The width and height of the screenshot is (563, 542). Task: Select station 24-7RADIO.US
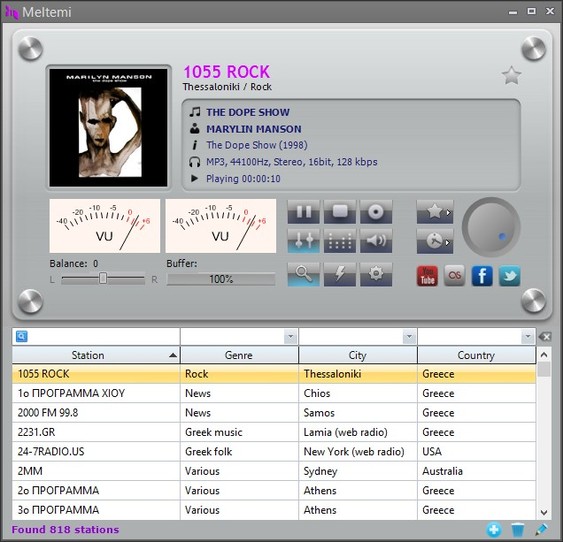(x=274, y=452)
